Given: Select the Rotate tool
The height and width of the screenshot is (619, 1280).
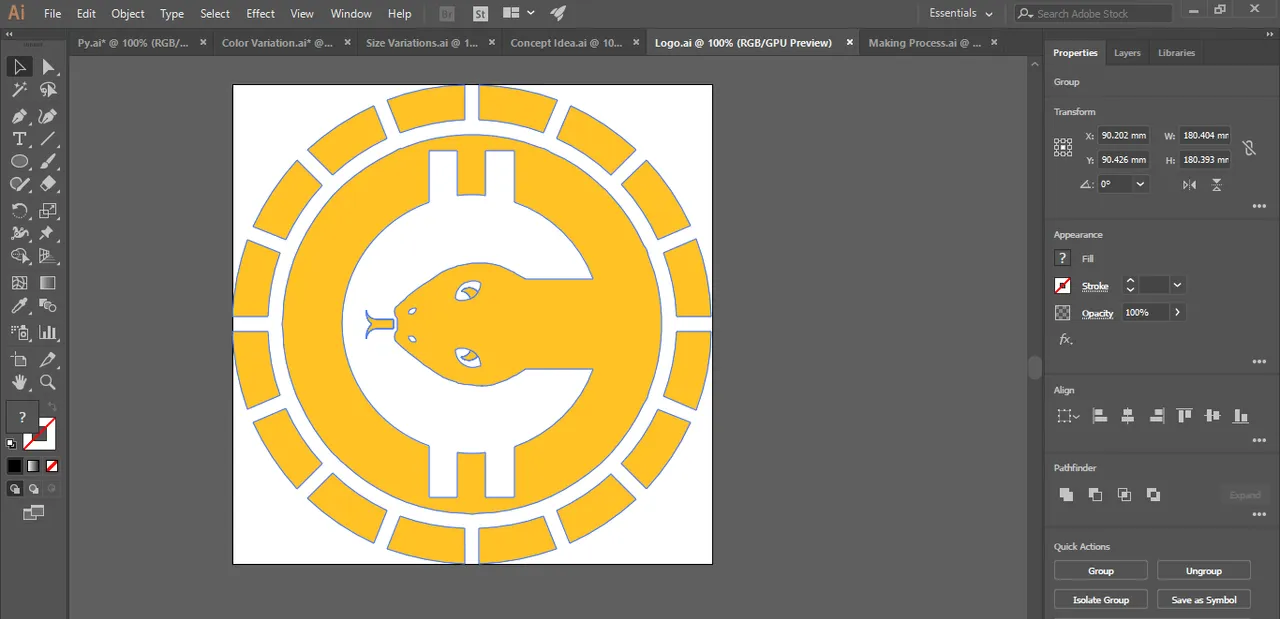Looking at the screenshot, I should click(19, 210).
